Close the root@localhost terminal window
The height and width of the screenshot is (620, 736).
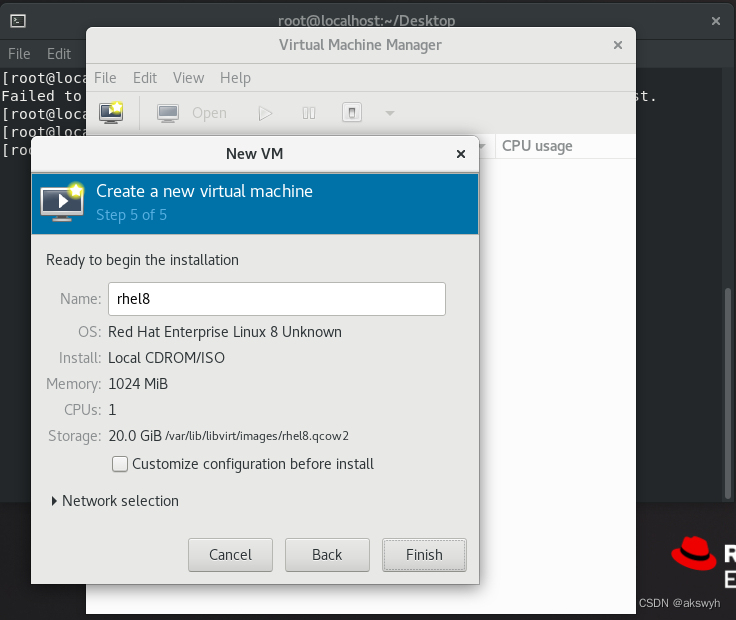click(715, 21)
